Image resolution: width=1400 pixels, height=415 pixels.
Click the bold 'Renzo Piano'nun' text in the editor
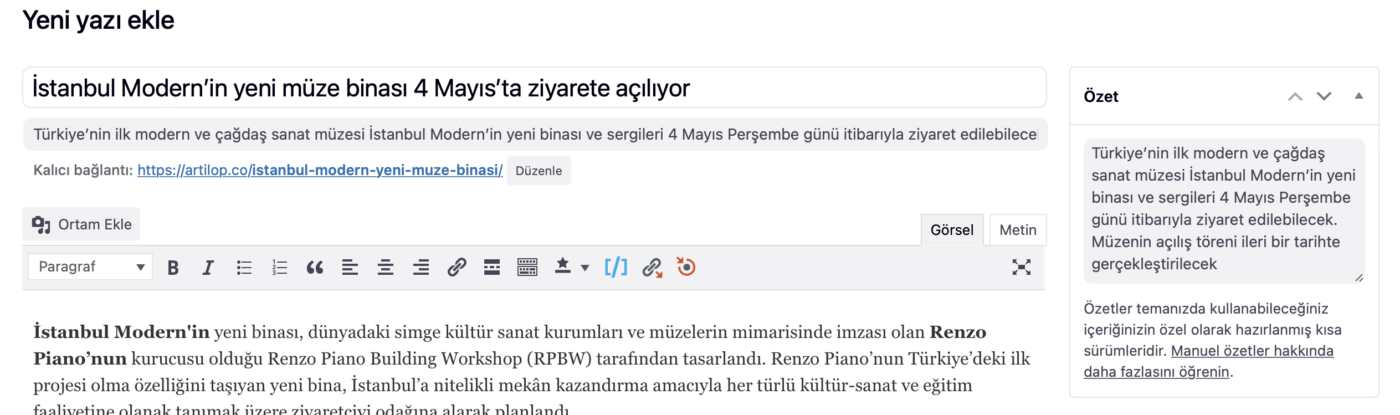510,345
